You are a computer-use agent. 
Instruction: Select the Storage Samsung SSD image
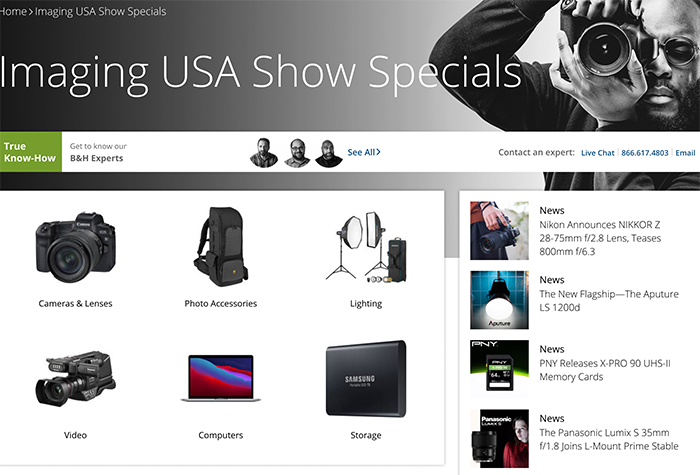366,379
